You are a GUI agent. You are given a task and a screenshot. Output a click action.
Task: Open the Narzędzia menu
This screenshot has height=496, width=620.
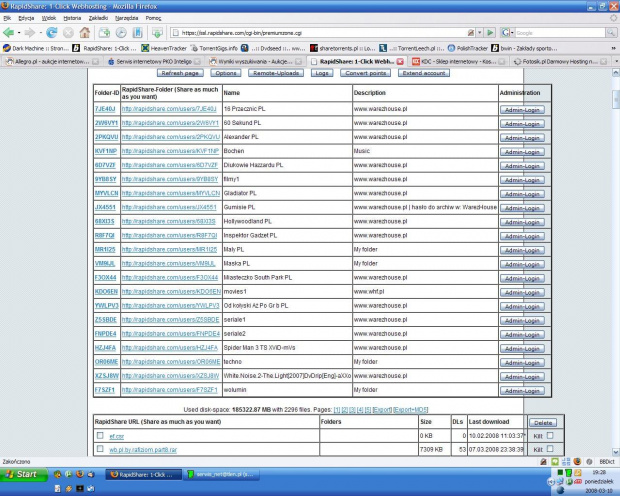pyautogui.click(x=127, y=18)
